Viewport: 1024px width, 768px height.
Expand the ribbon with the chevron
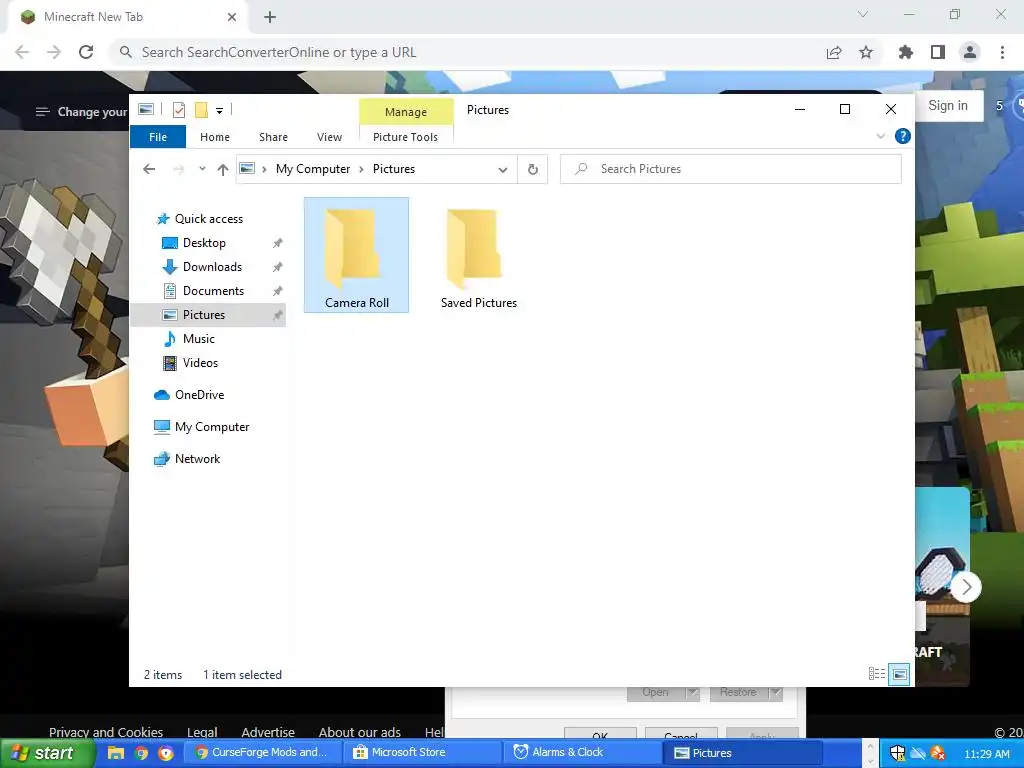point(880,136)
